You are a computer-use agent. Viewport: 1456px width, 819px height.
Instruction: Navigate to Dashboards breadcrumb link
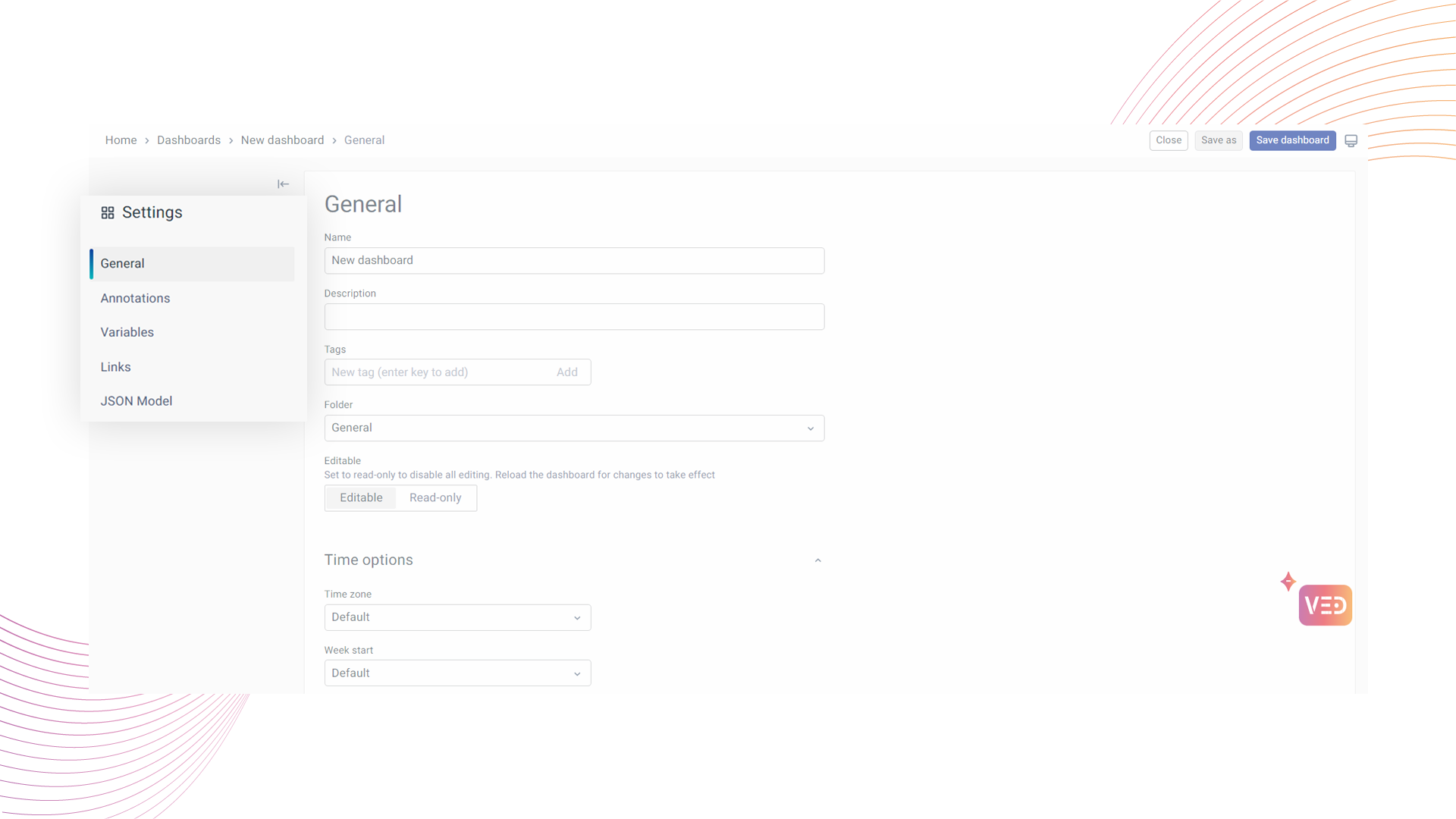pos(189,140)
